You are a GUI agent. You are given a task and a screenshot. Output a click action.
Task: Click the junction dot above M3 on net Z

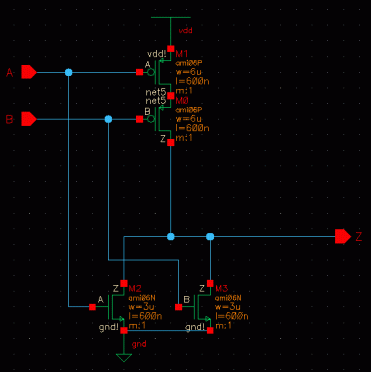point(210,236)
